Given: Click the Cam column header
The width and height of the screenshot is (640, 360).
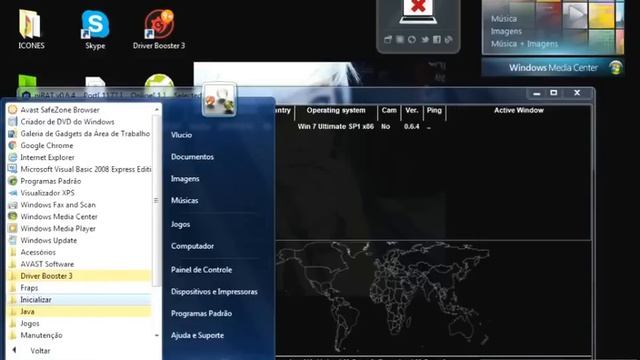Looking at the screenshot, I should pos(389,110).
